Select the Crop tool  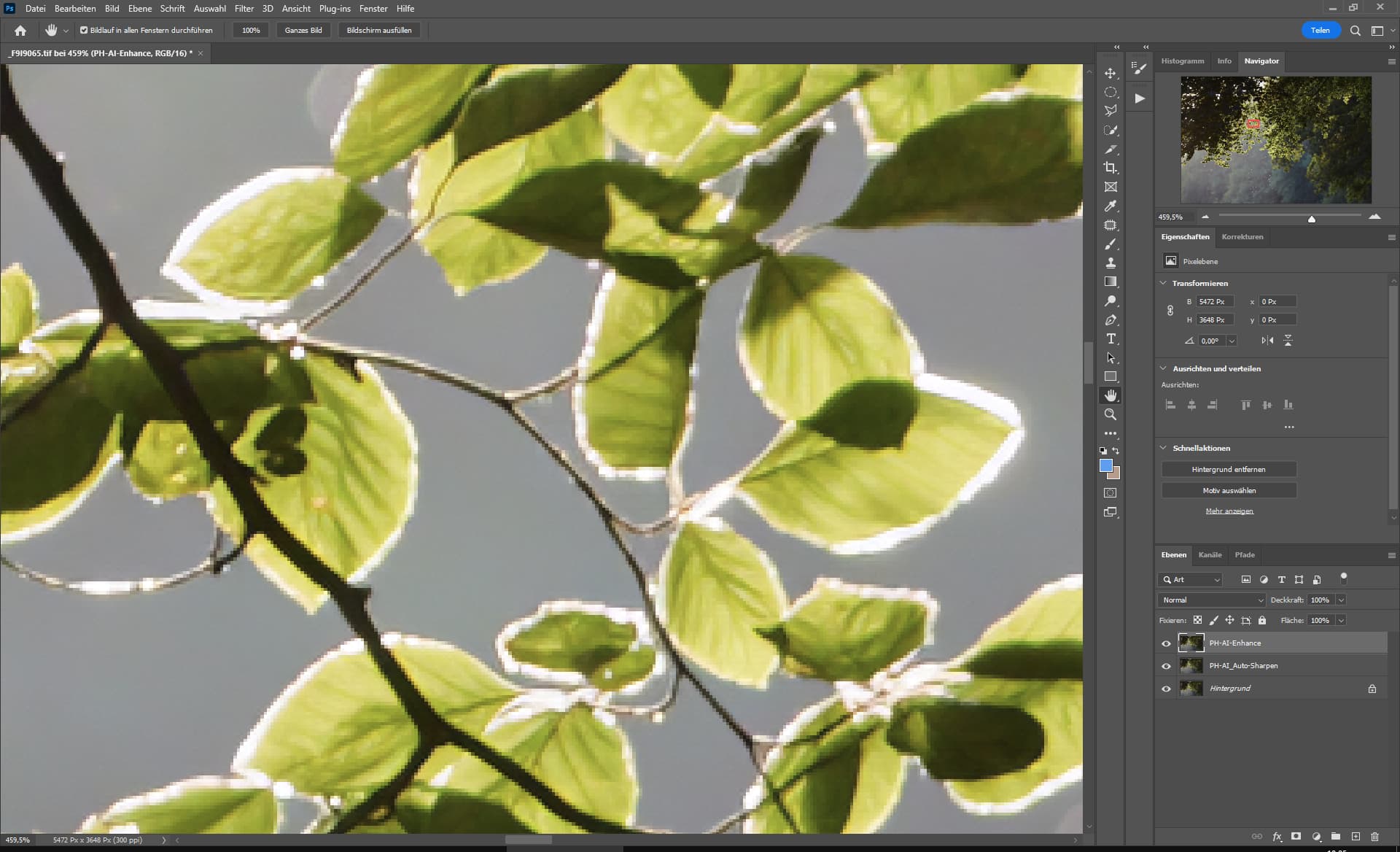coord(1110,168)
